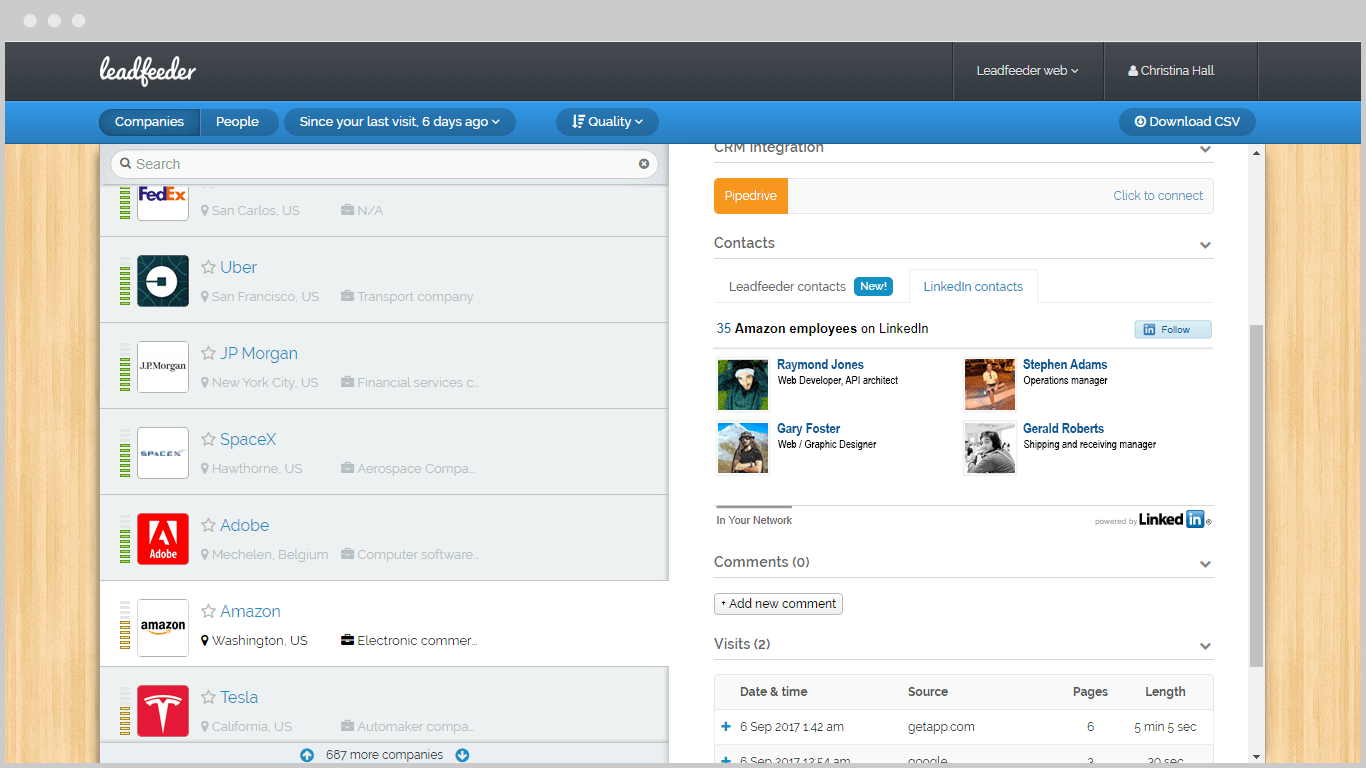Click into the Search input field
1366x768 pixels.
click(384, 164)
